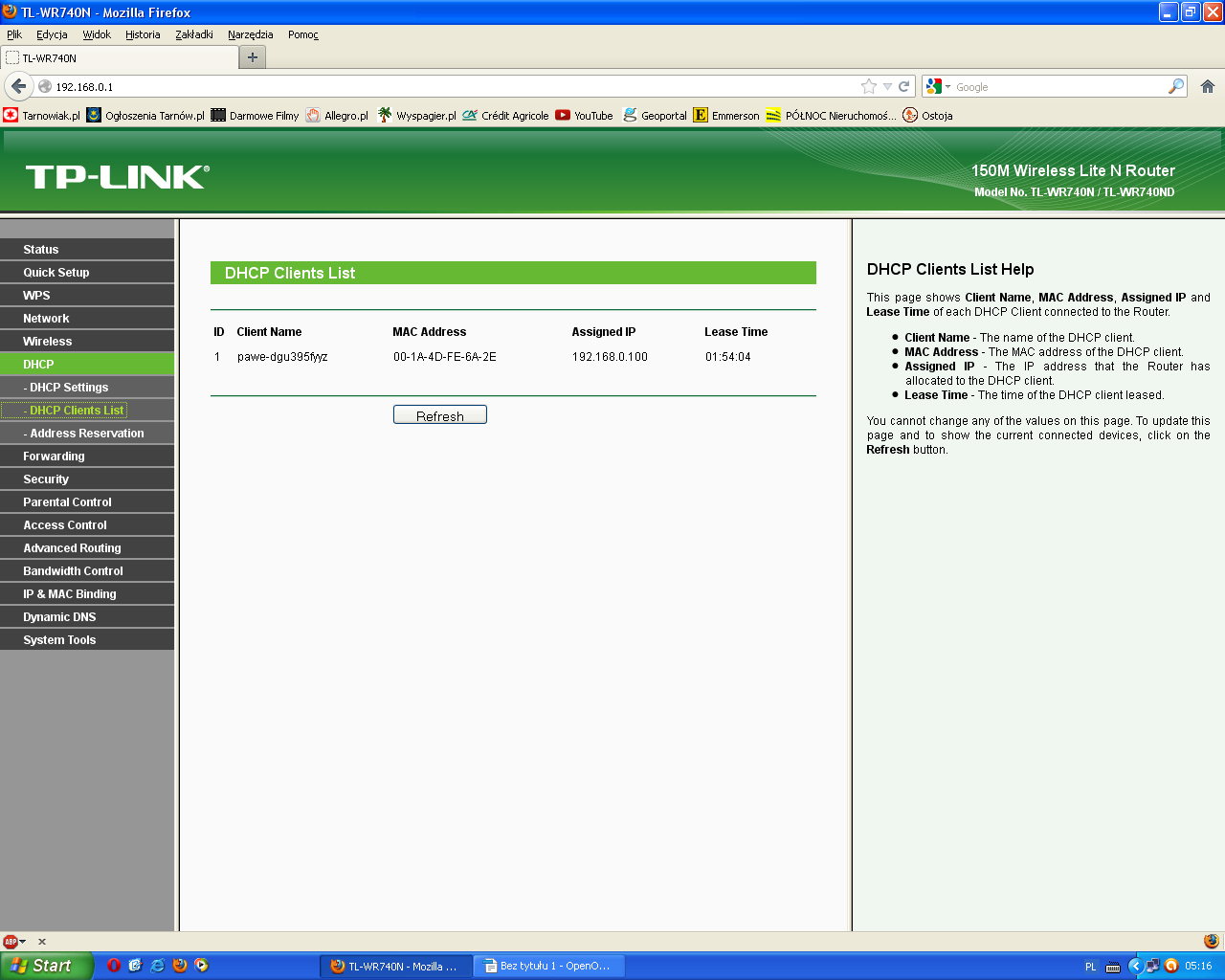The height and width of the screenshot is (980, 1225).
Task: Click the Adblock Plus icon in status bar
Action: pos(10,942)
